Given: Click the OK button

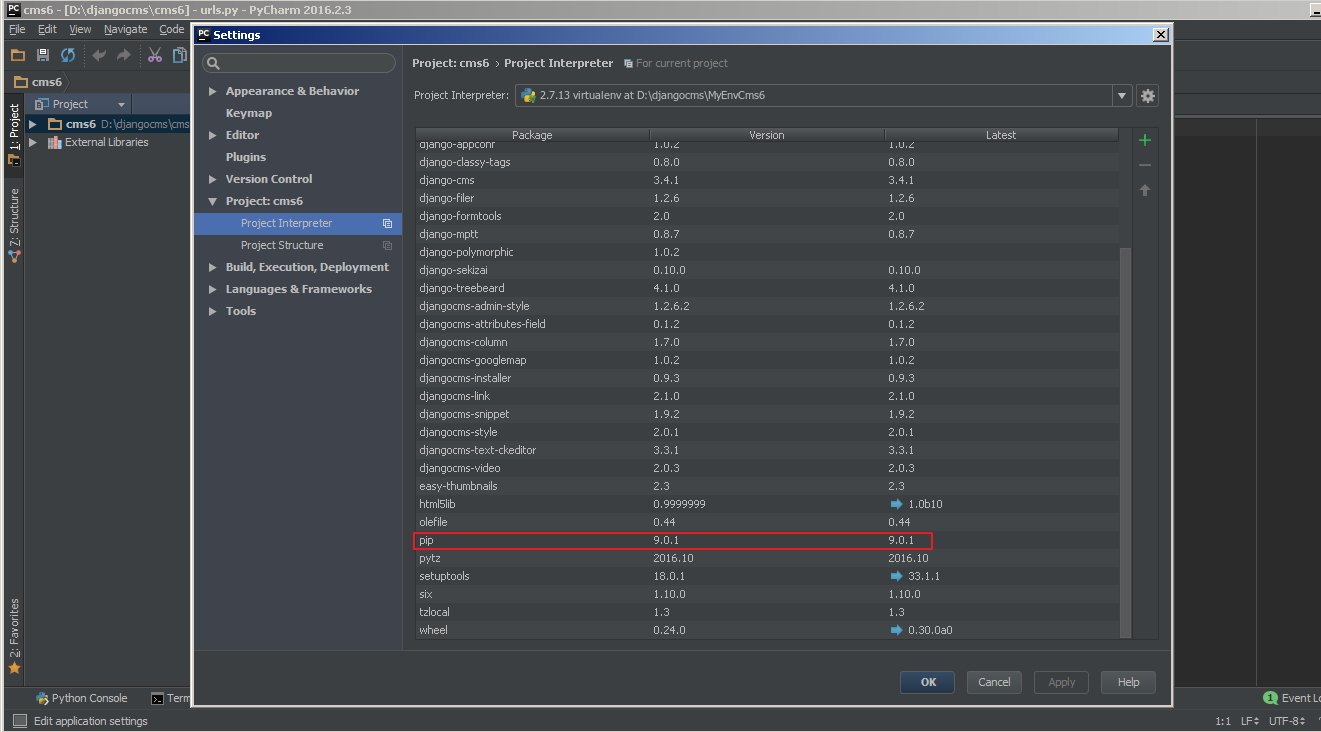Looking at the screenshot, I should point(928,682).
